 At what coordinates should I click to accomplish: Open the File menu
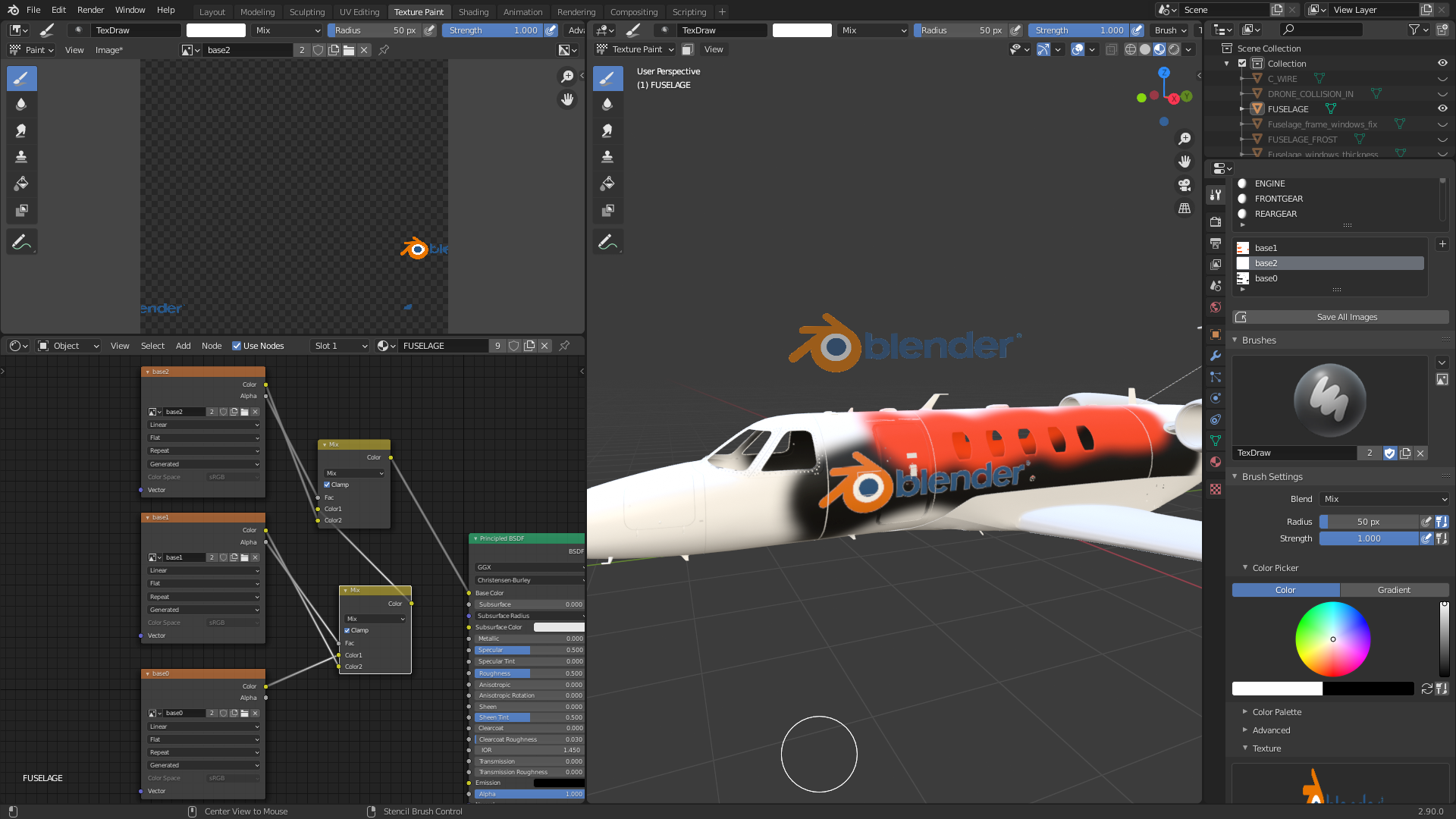[x=33, y=10]
